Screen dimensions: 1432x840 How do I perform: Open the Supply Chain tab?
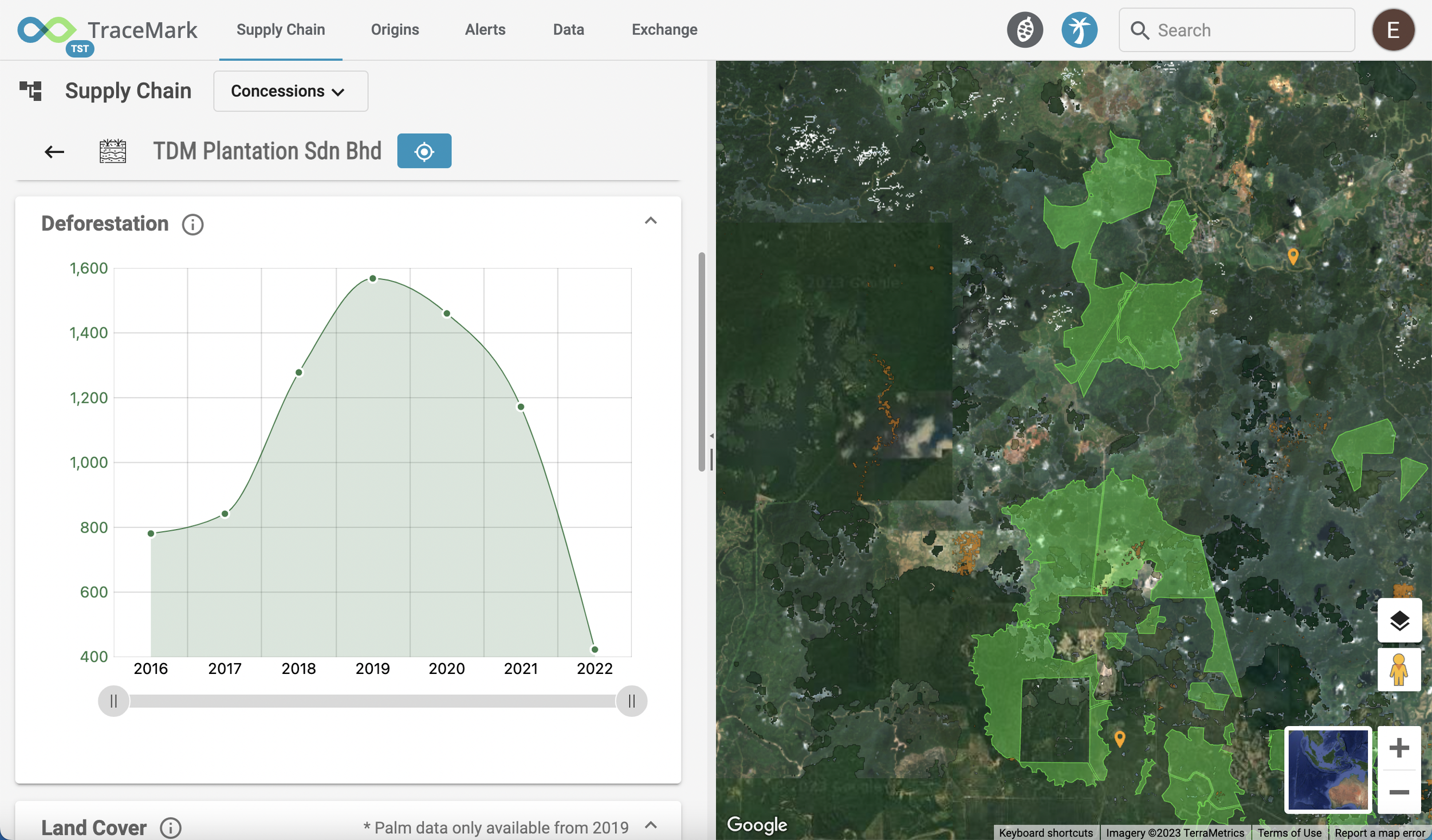[x=281, y=30]
